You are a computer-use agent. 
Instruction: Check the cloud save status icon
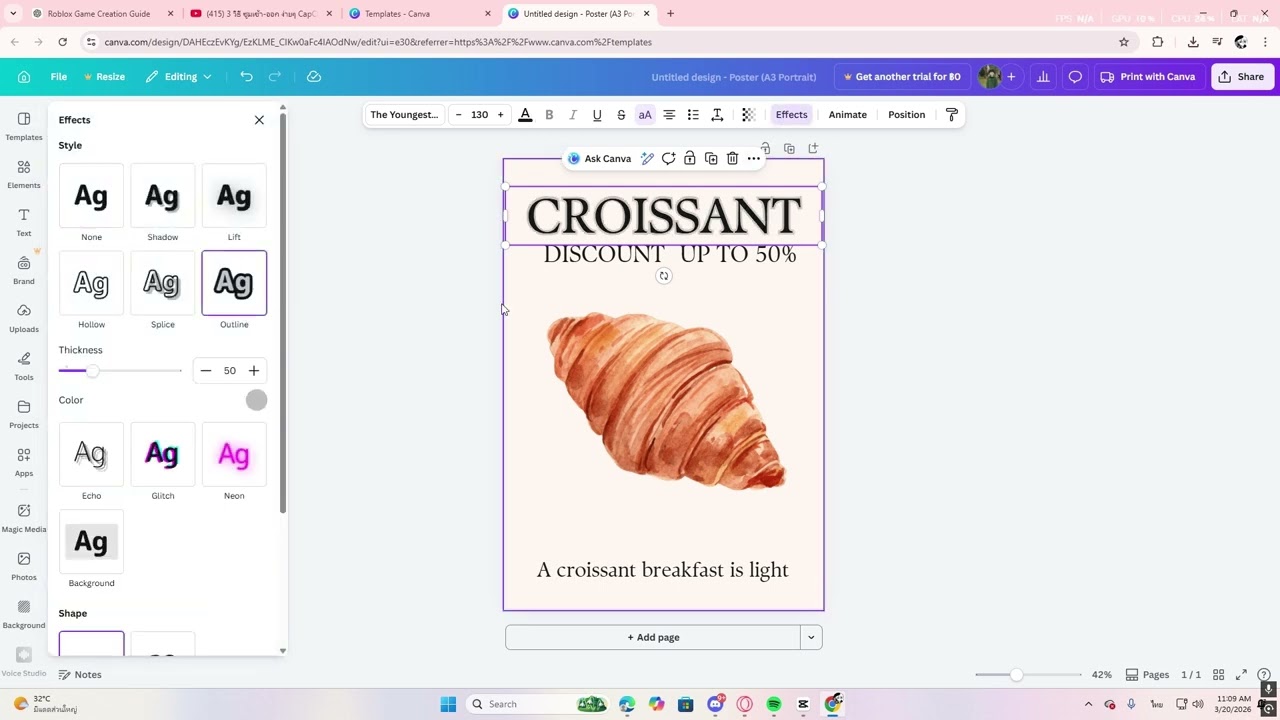pos(314,77)
